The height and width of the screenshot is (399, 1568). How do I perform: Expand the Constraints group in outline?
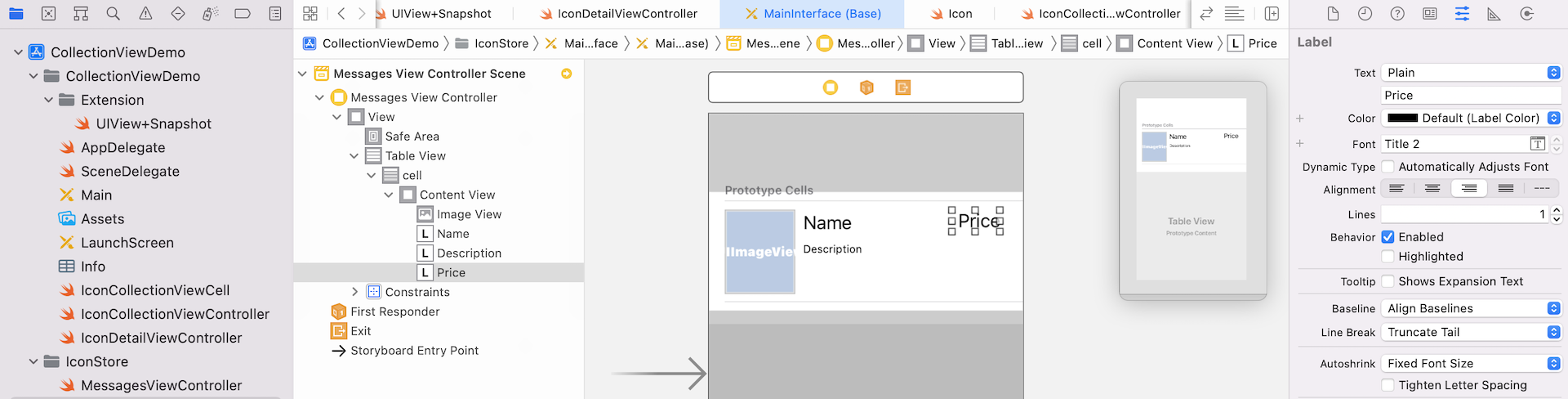[354, 292]
